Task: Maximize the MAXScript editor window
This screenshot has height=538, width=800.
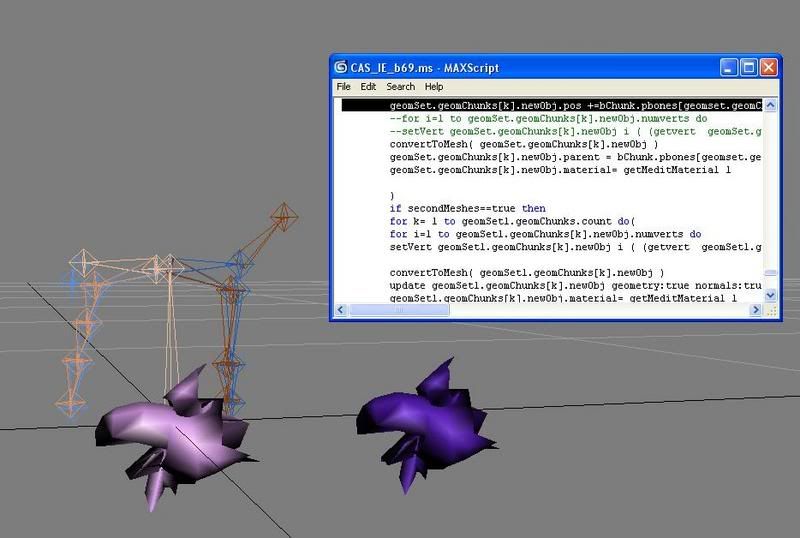Action: pos(749,67)
